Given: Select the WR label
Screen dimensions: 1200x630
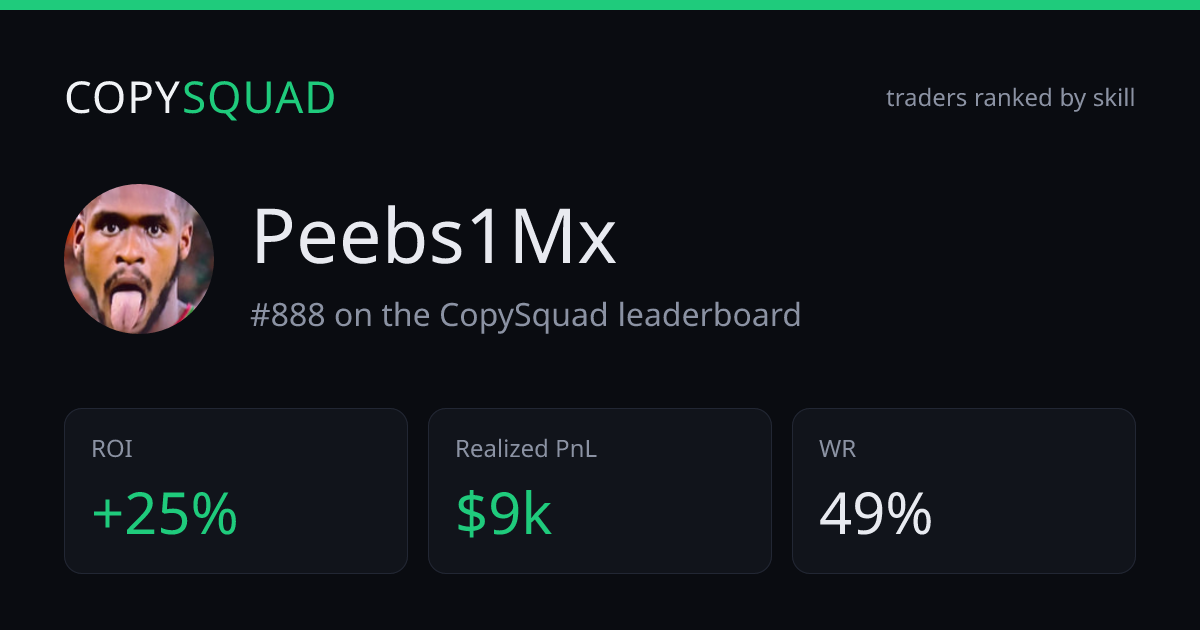Looking at the screenshot, I should point(838,450).
